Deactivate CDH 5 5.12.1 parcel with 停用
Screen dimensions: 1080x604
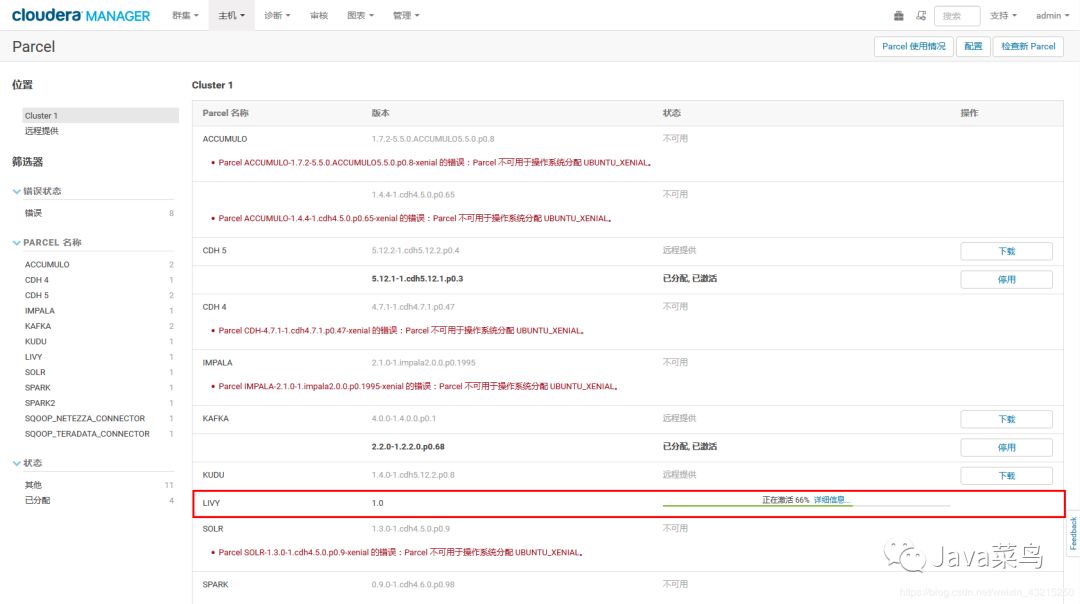1006,280
